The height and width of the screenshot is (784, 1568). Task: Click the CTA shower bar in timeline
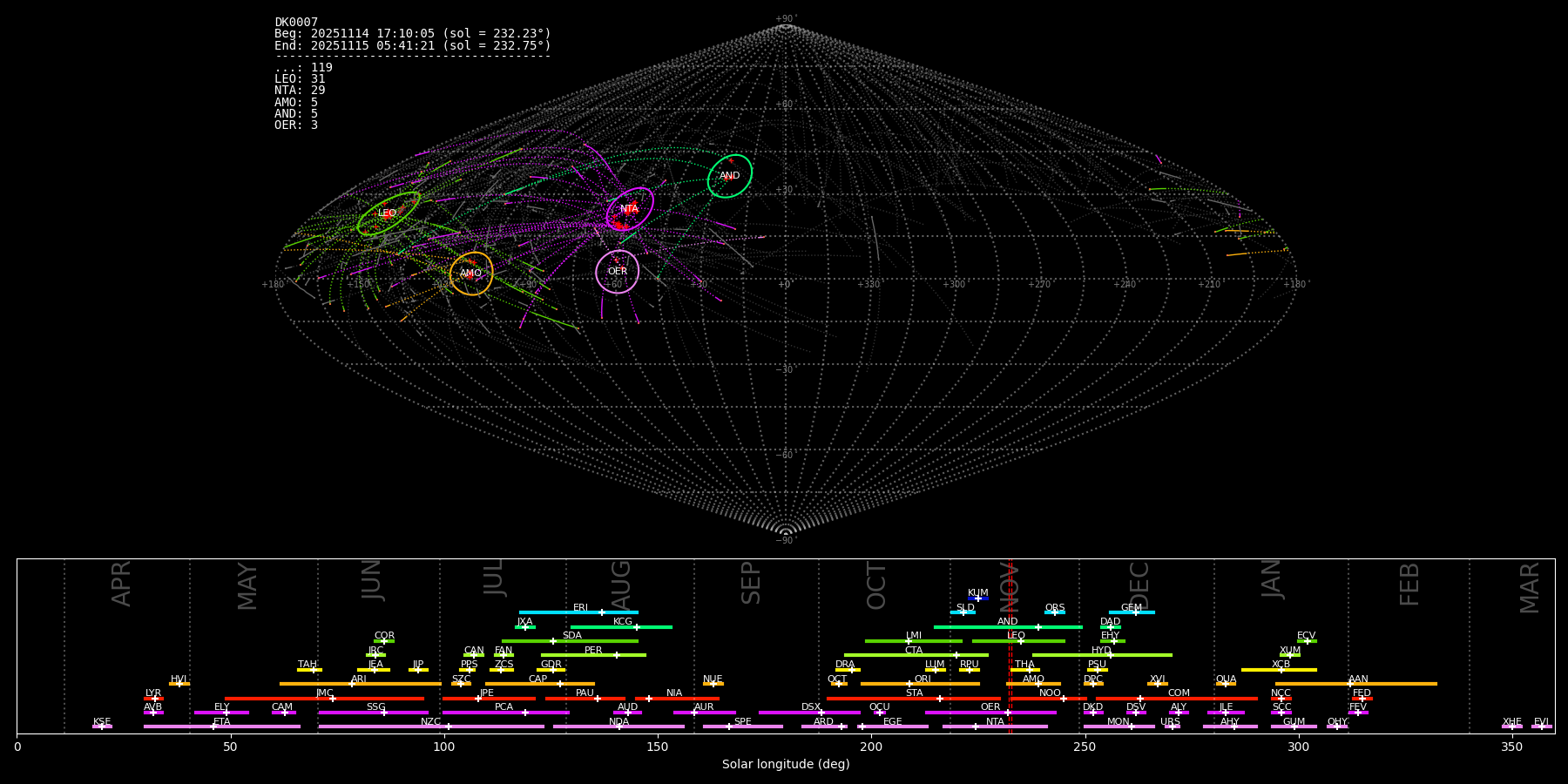click(x=916, y=655)
